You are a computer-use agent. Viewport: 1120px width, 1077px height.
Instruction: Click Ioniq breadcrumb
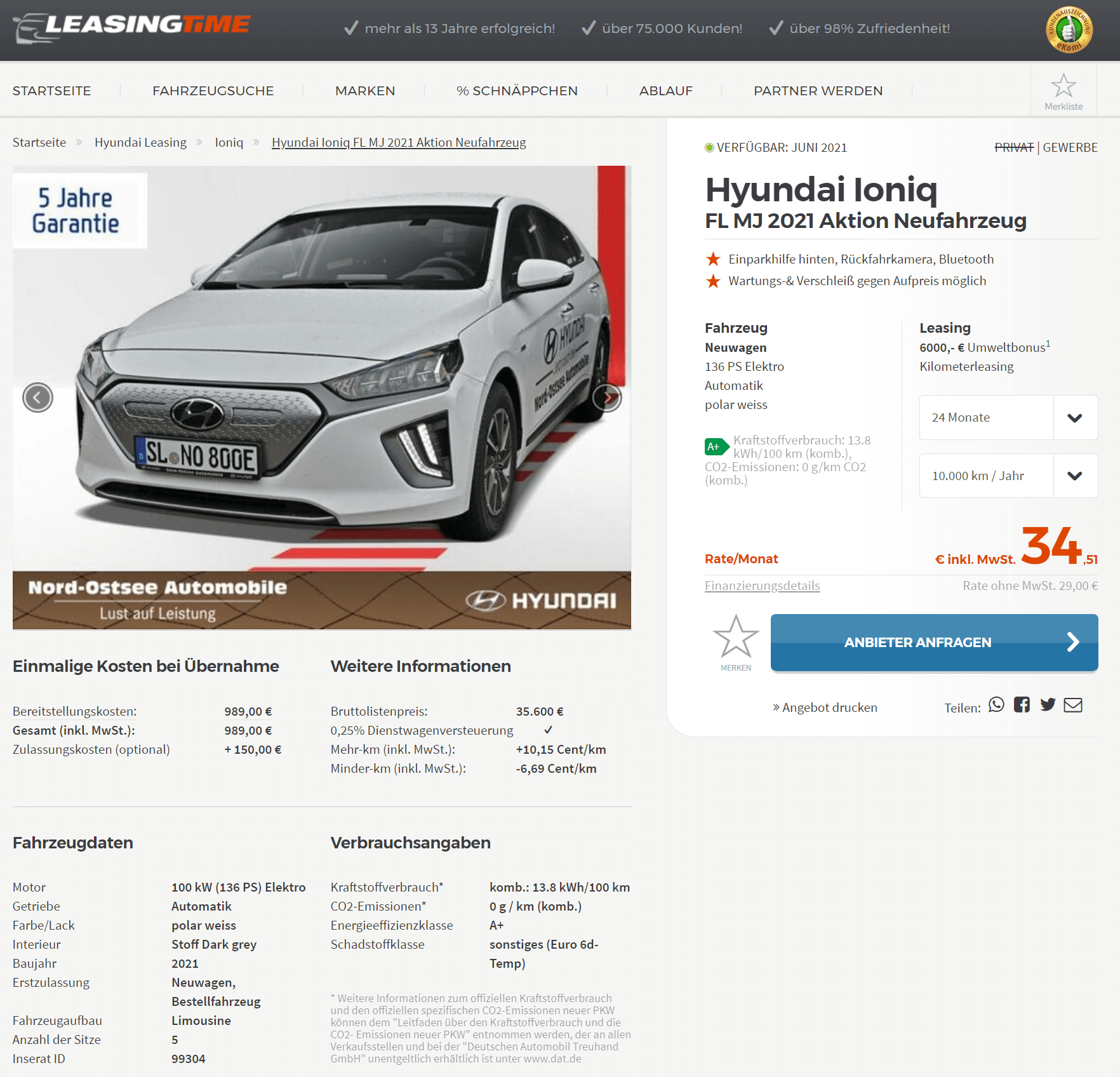[x=229, y=142]
